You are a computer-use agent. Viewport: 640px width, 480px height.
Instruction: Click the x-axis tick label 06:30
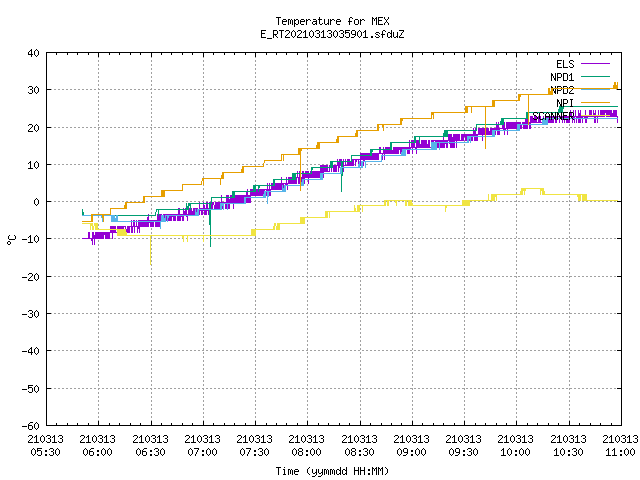point(150,452)
